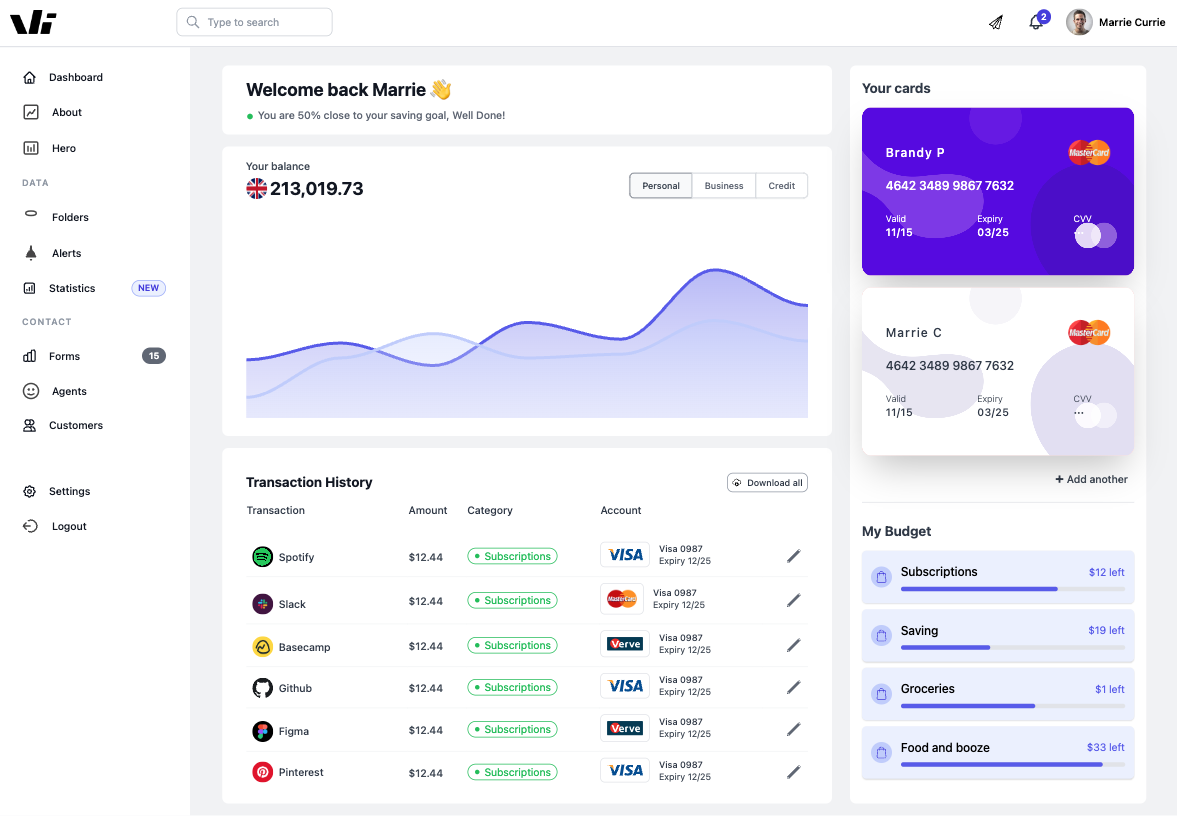Click the $33 left amount text
Viewport: 1177px width, 819px height.
[x=1106, y=748]
